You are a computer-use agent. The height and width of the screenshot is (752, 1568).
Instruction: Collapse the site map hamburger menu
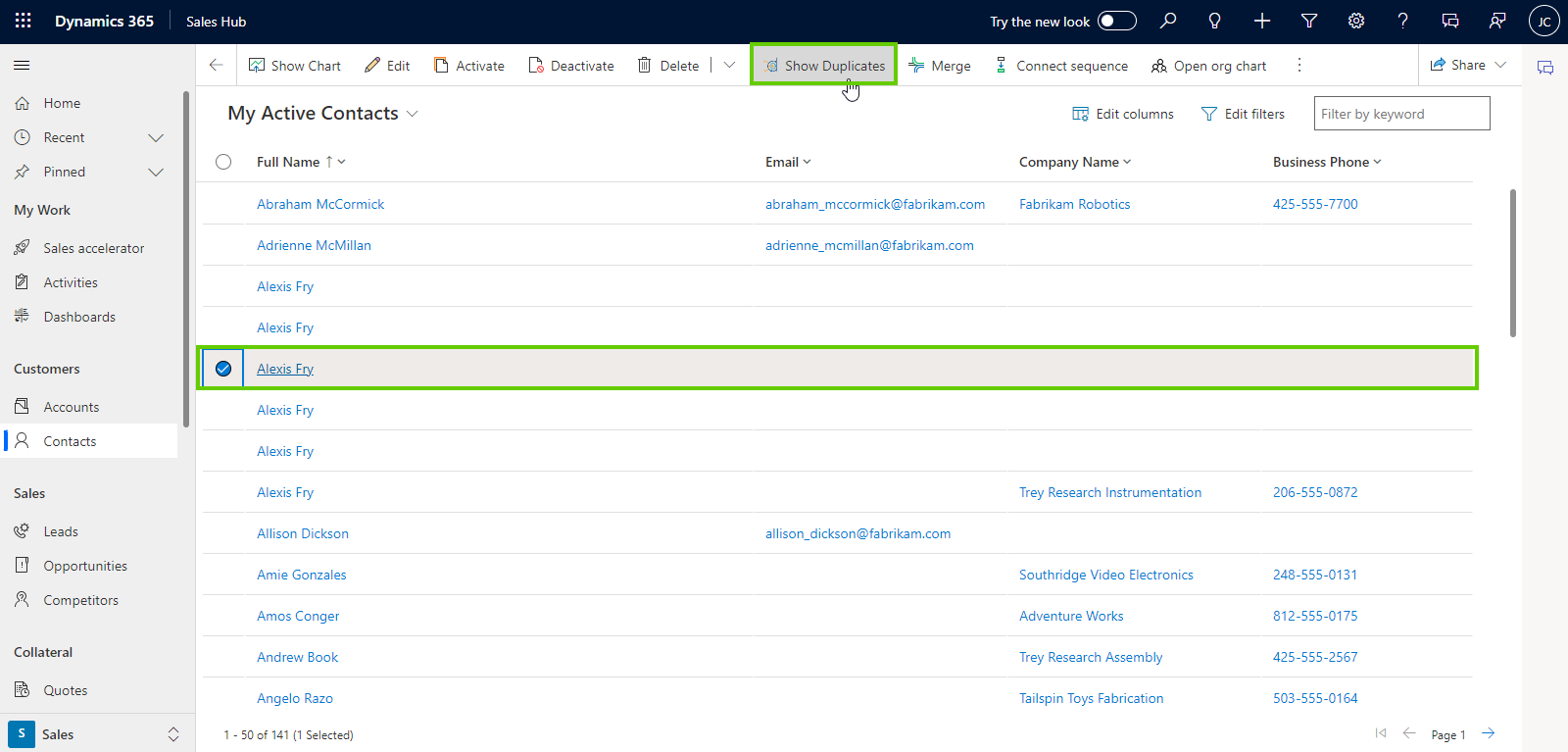pos(22,66)
